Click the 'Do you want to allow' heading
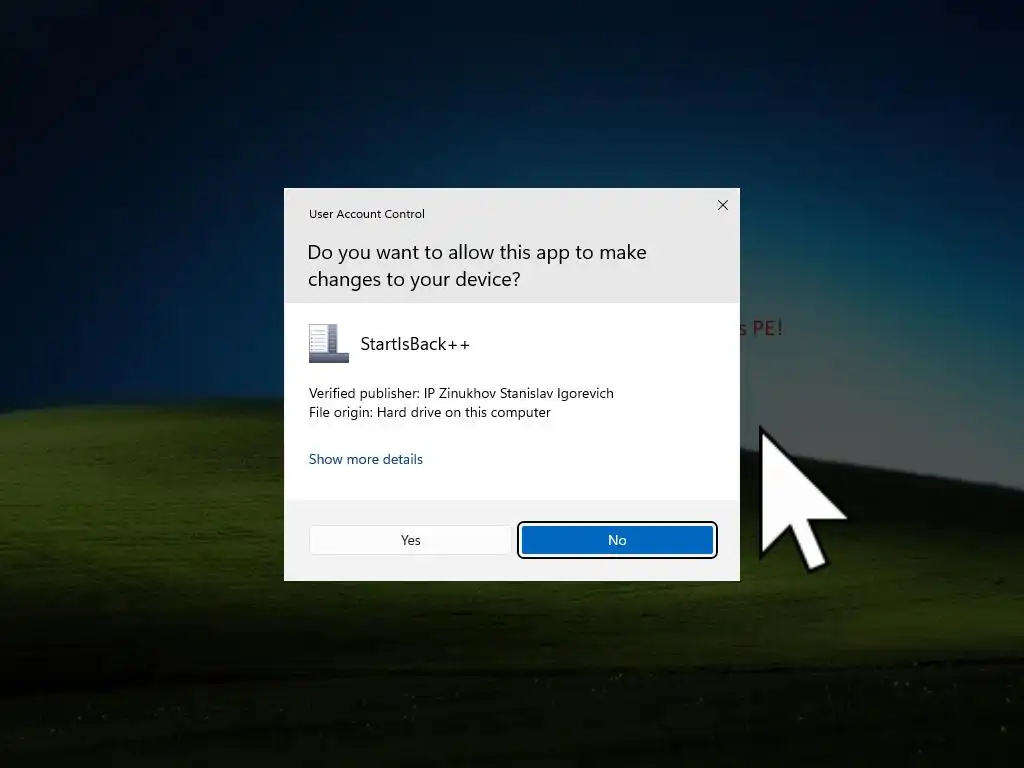This screenshot has width=1024, height=768. tap(477, 265)
